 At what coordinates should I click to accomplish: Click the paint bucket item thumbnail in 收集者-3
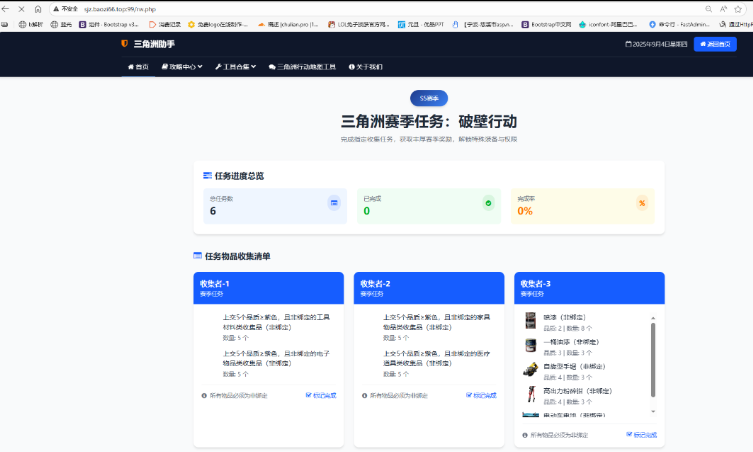(531, 344)
